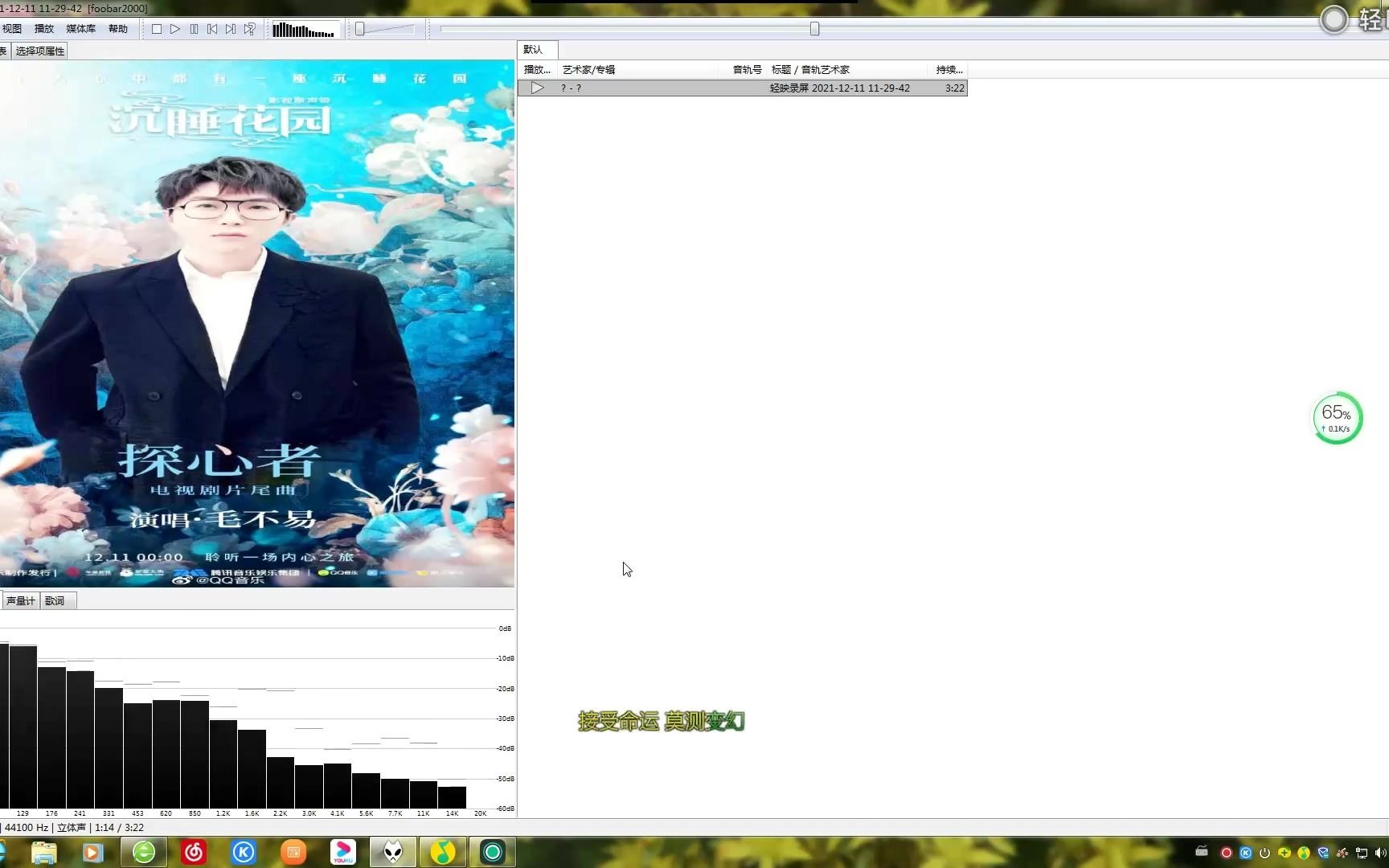Click the play indicator icon in playlist row
1389x868 pixels.
tap(538, 88)
